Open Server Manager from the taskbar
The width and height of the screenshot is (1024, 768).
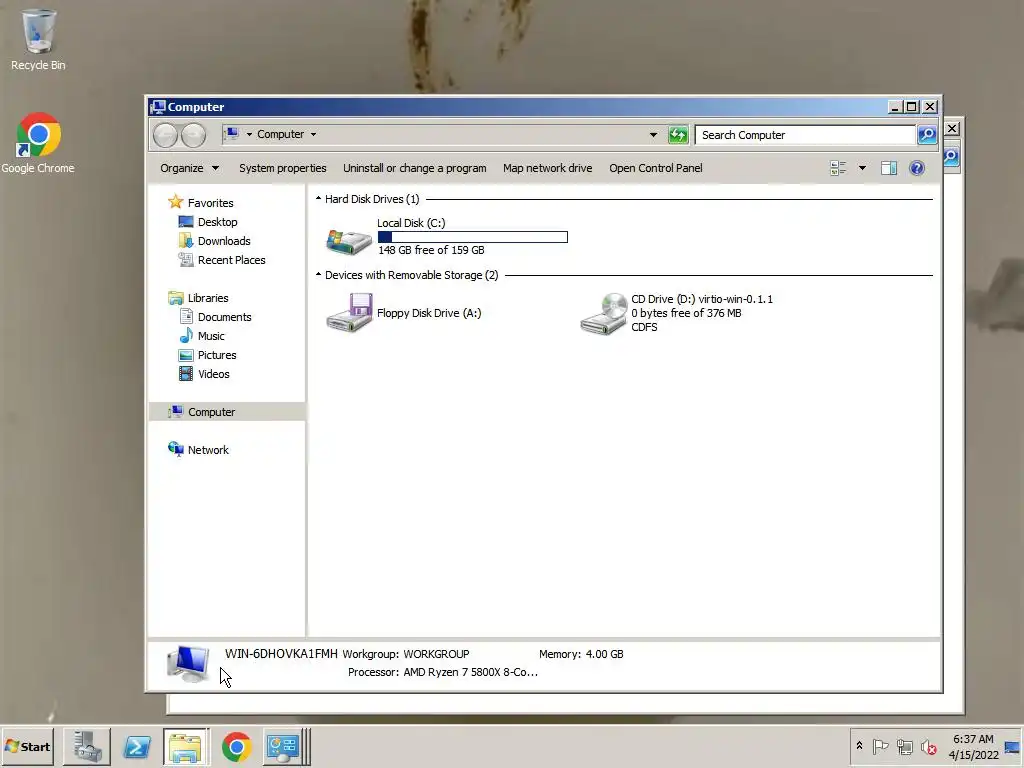click(x=87, y=746)
